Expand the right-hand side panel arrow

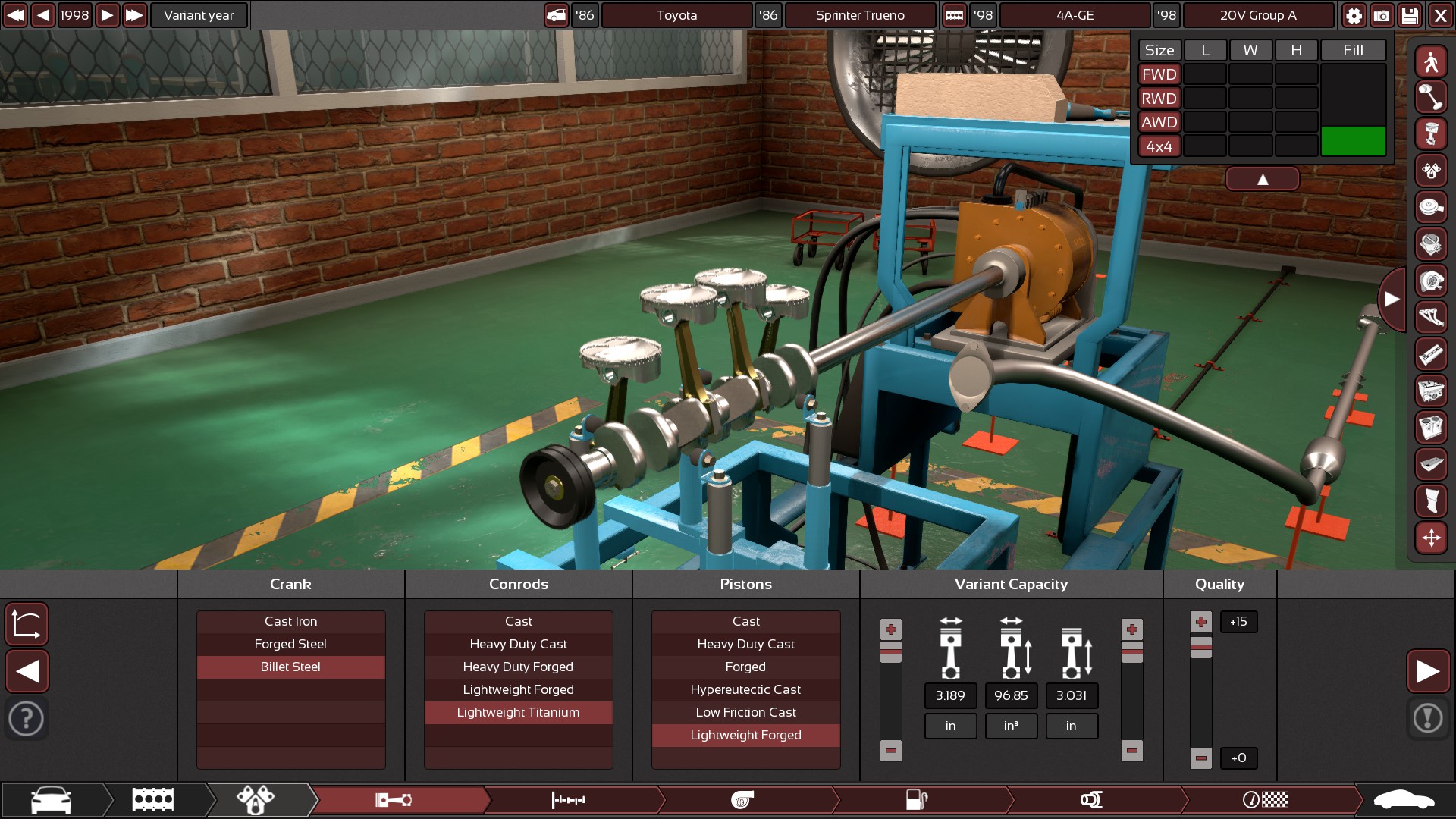pos(1392,300)
